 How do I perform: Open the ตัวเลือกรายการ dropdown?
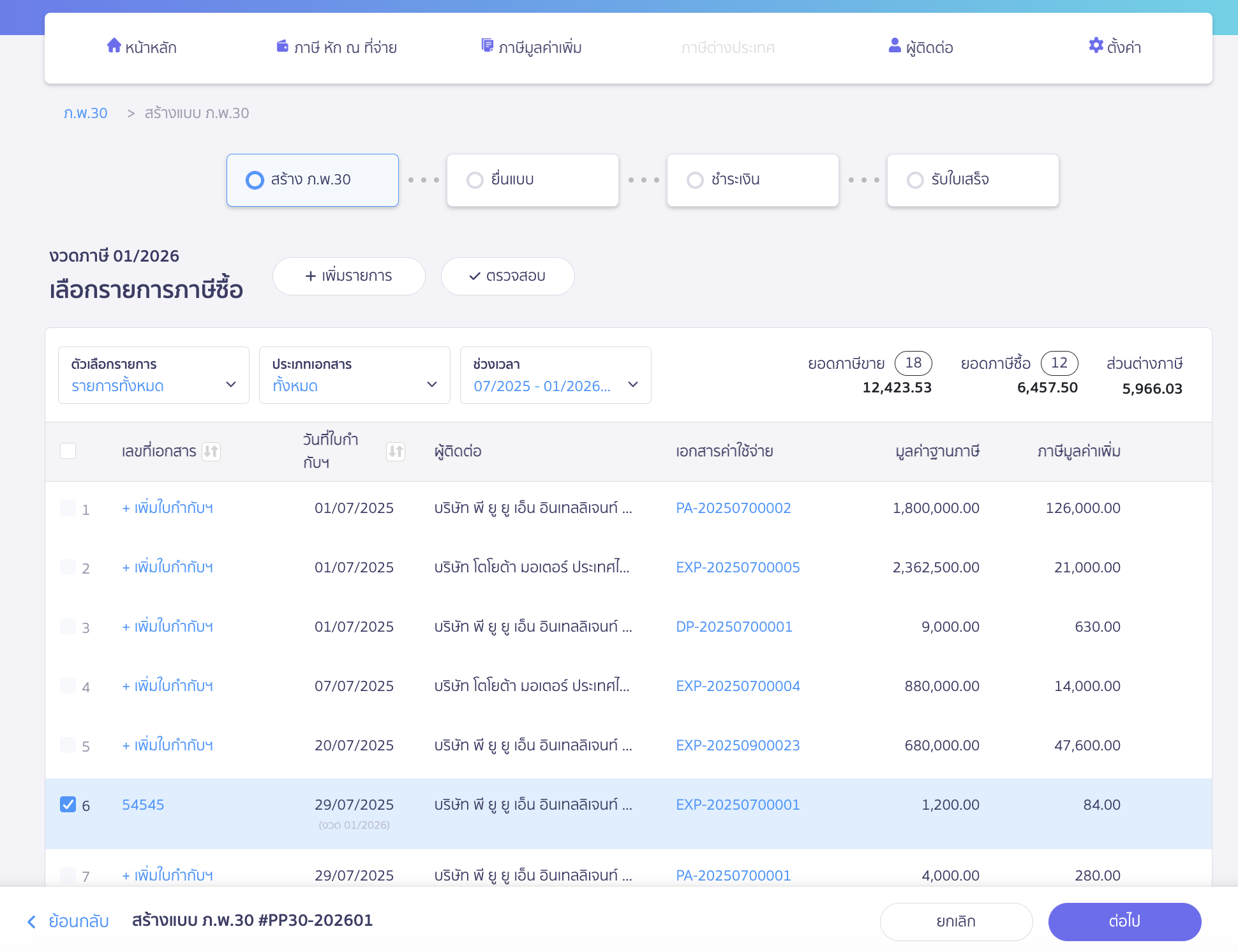pos(154,375)
